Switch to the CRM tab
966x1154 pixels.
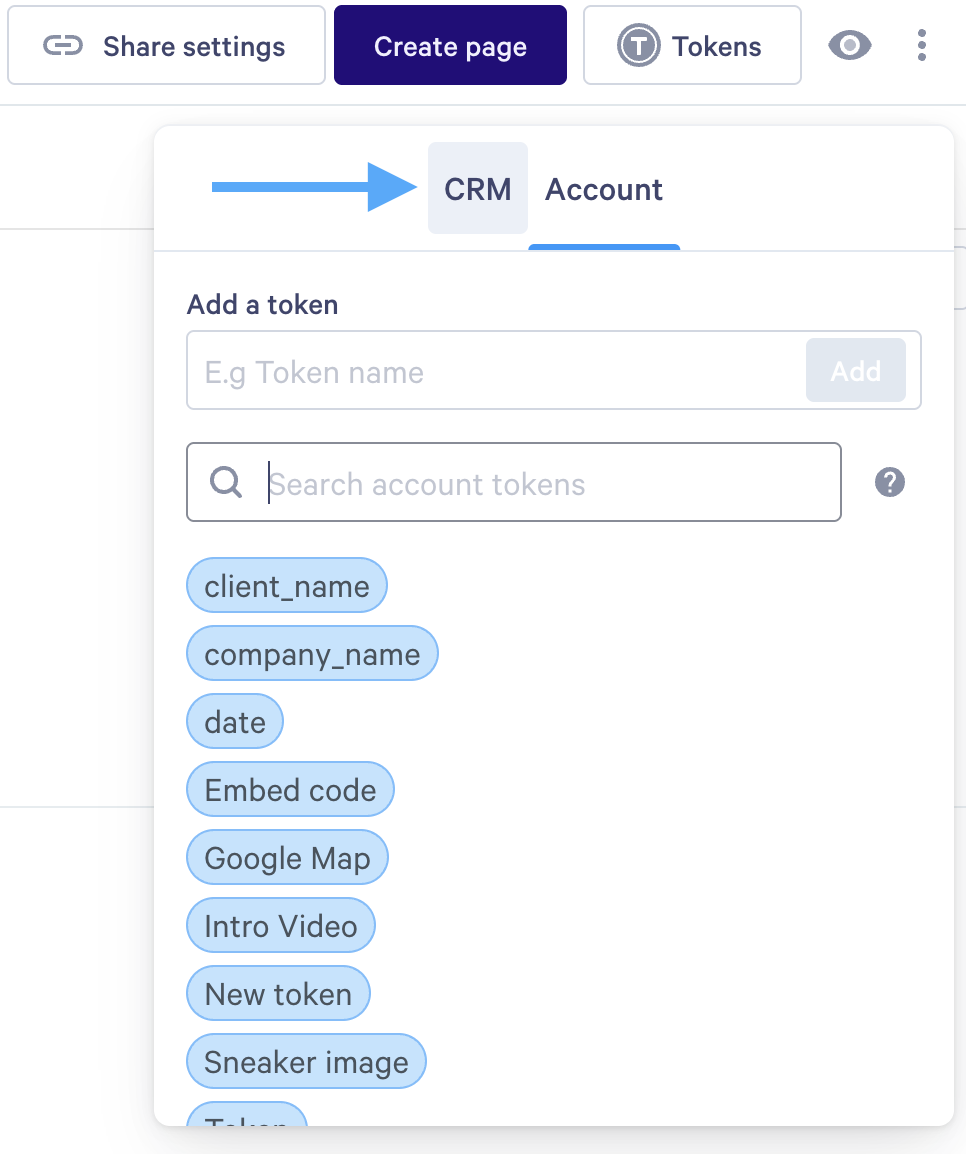[478, 189]
